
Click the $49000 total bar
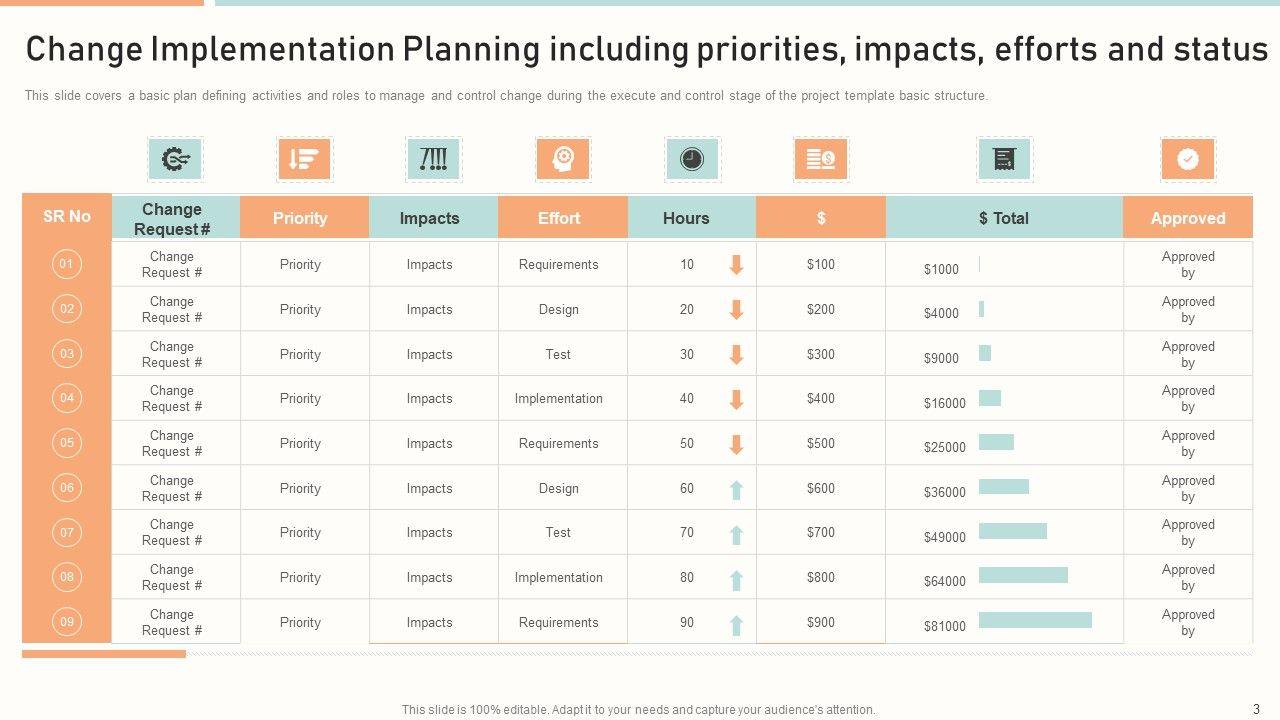point(1012,531)
